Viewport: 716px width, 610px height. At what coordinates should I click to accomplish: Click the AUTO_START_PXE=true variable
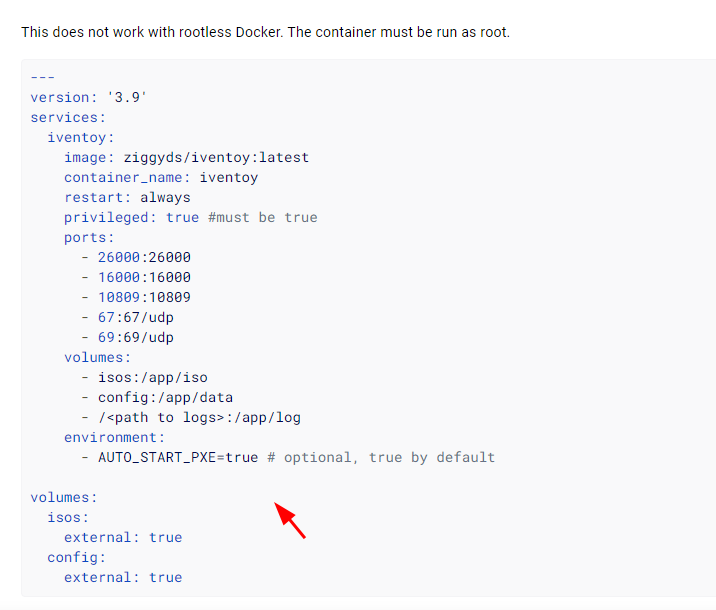178,458
